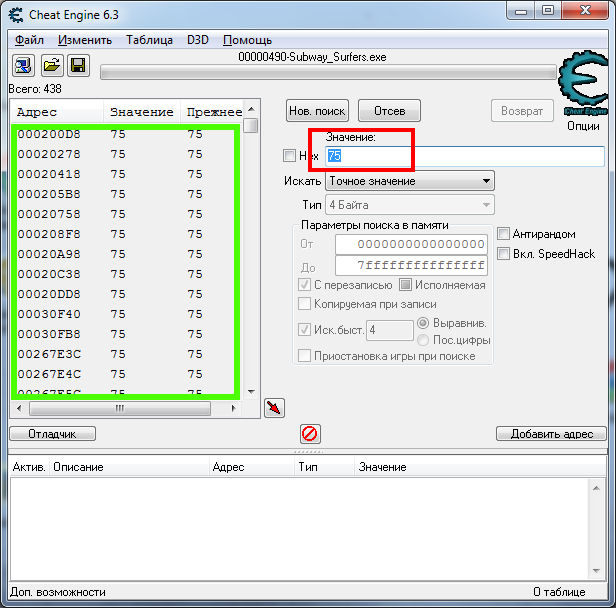The height and width of the screenshot is (608, 616).
Task: Open the Таблица menu
Action: tap(149, 40)
